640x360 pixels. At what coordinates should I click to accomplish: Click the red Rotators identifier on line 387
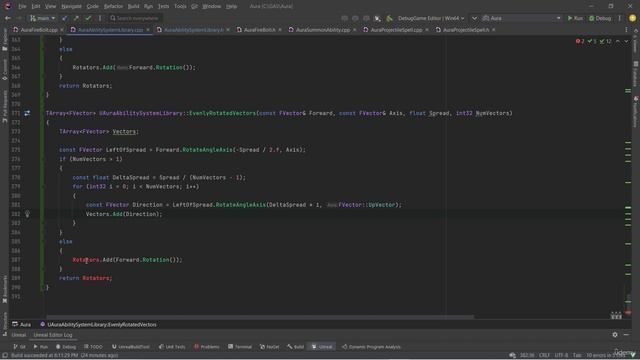point(86,260)
